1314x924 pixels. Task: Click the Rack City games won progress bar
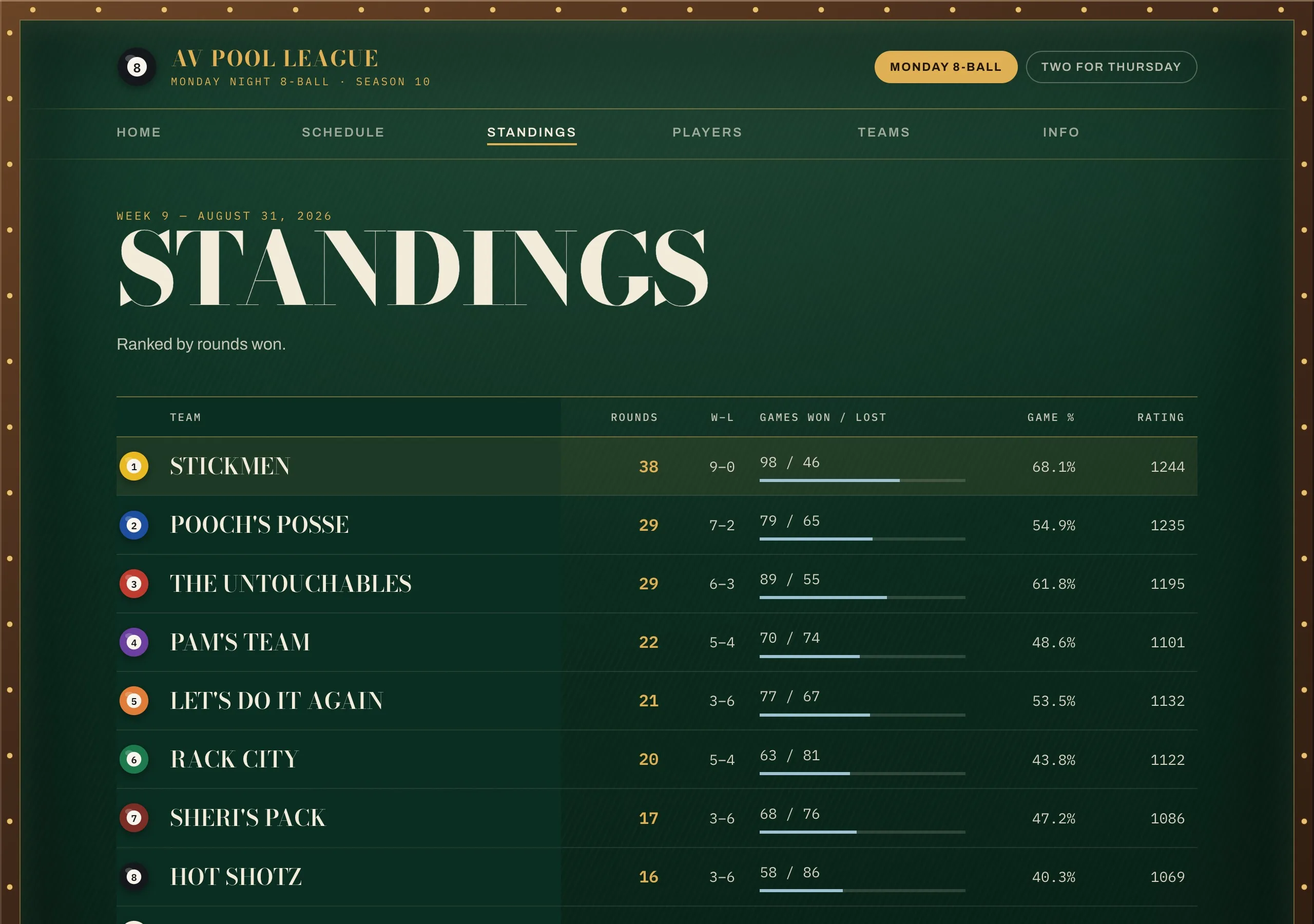click(x=862, y=774)
